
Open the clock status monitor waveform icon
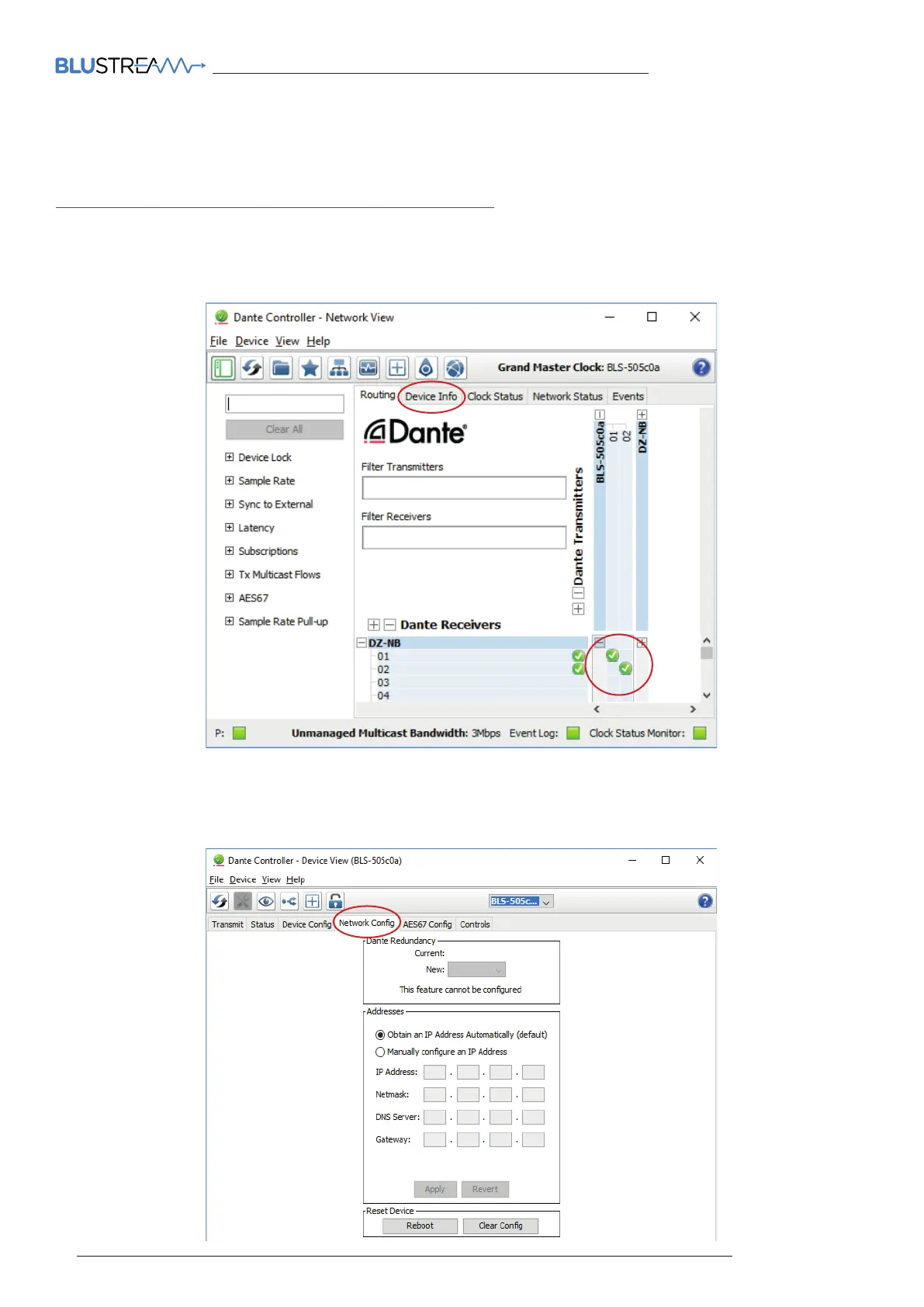(x=368, y=368)
